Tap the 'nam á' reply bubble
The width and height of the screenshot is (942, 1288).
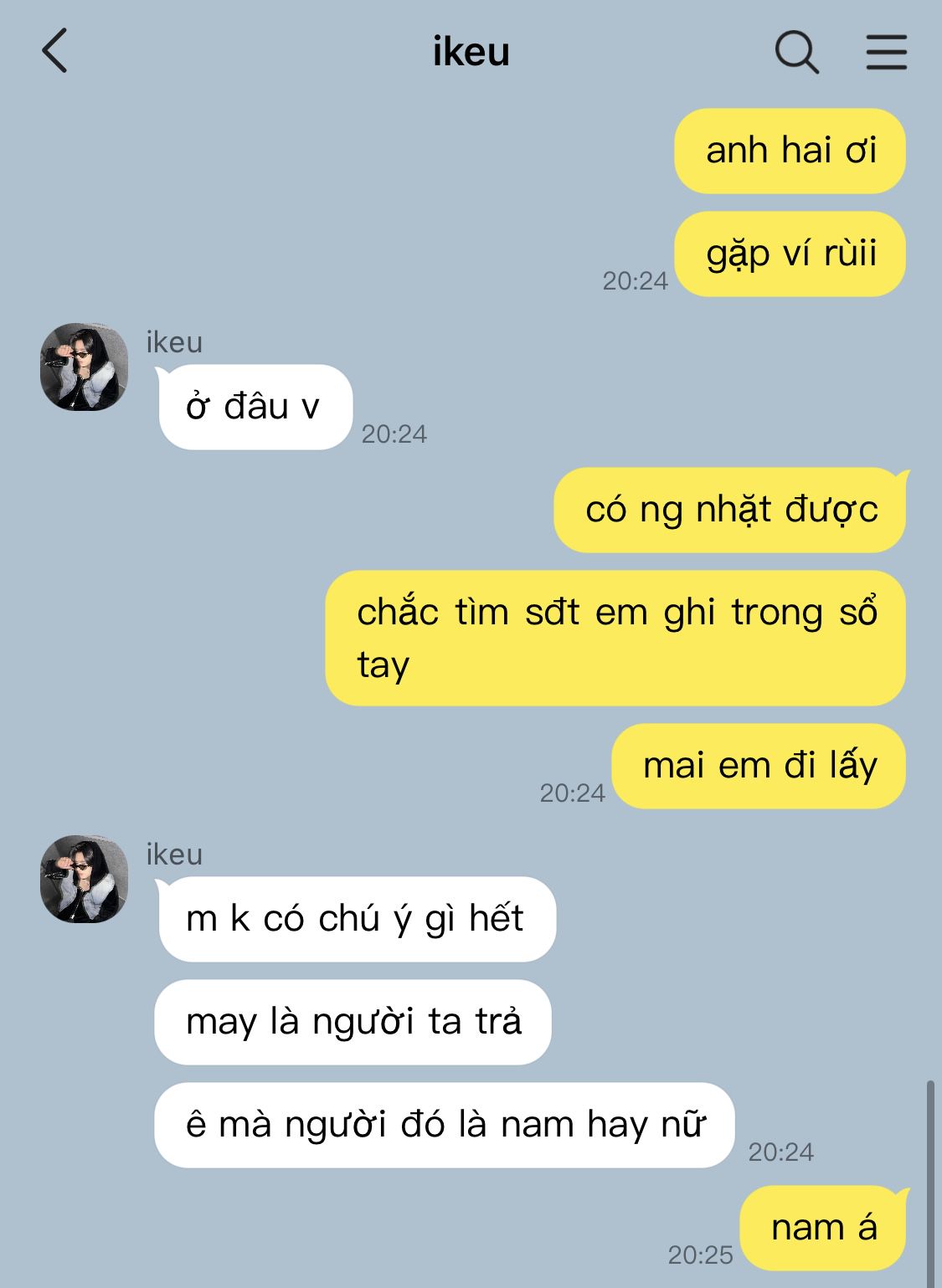824,1228
